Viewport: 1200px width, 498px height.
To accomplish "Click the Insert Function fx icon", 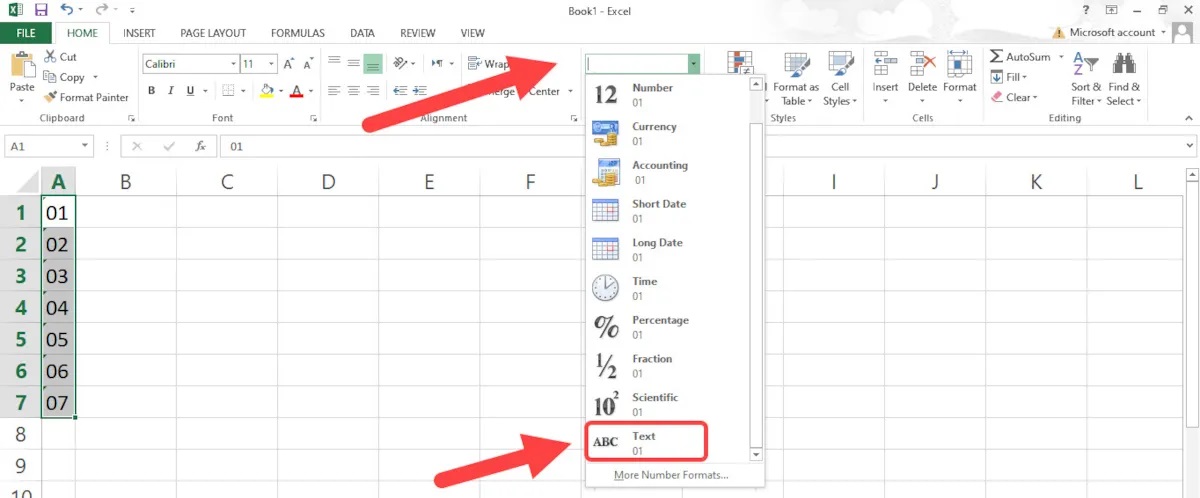I will pos(200,146).
